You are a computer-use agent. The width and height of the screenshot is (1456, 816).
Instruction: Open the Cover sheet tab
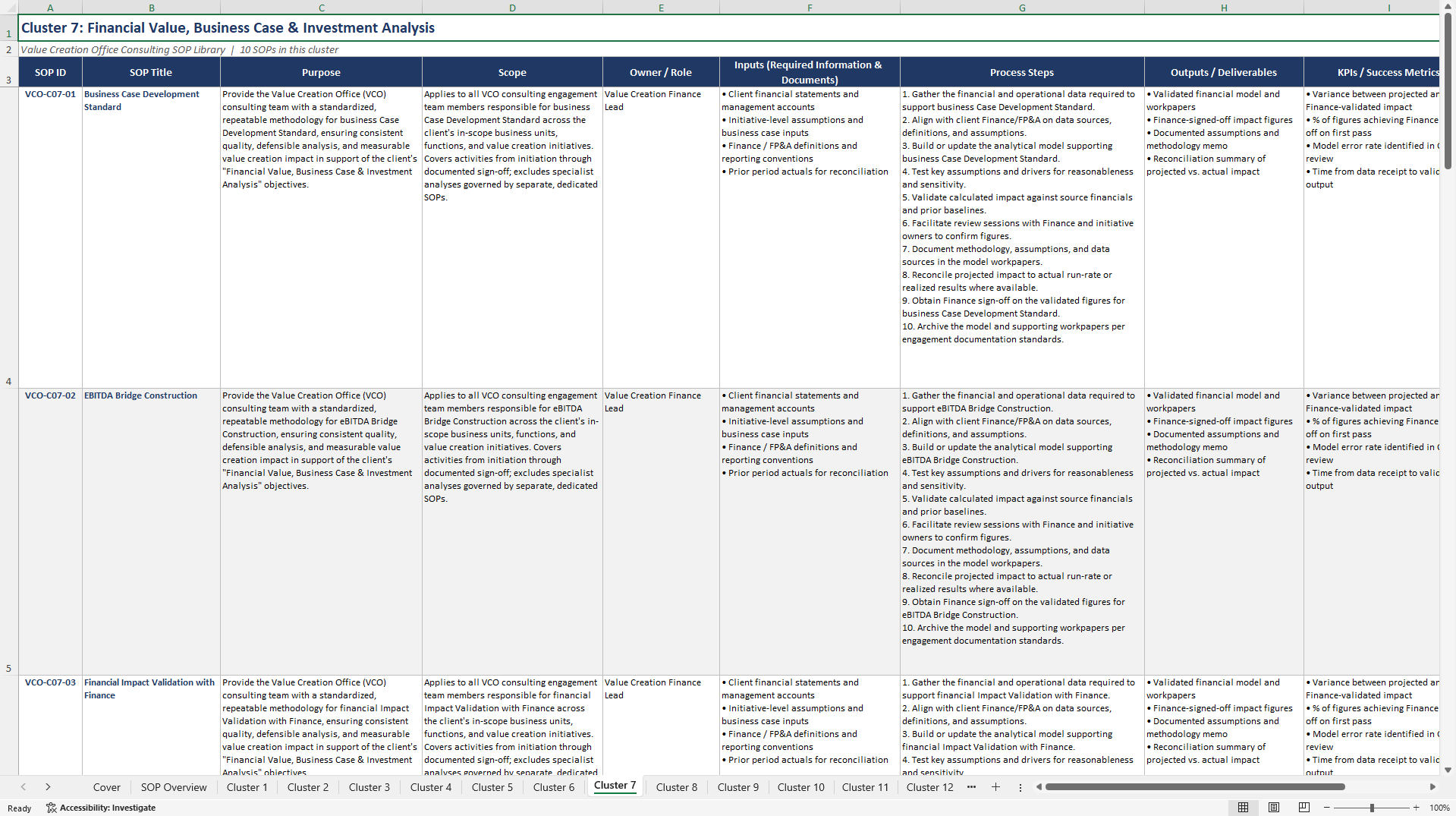coord(106,787)
